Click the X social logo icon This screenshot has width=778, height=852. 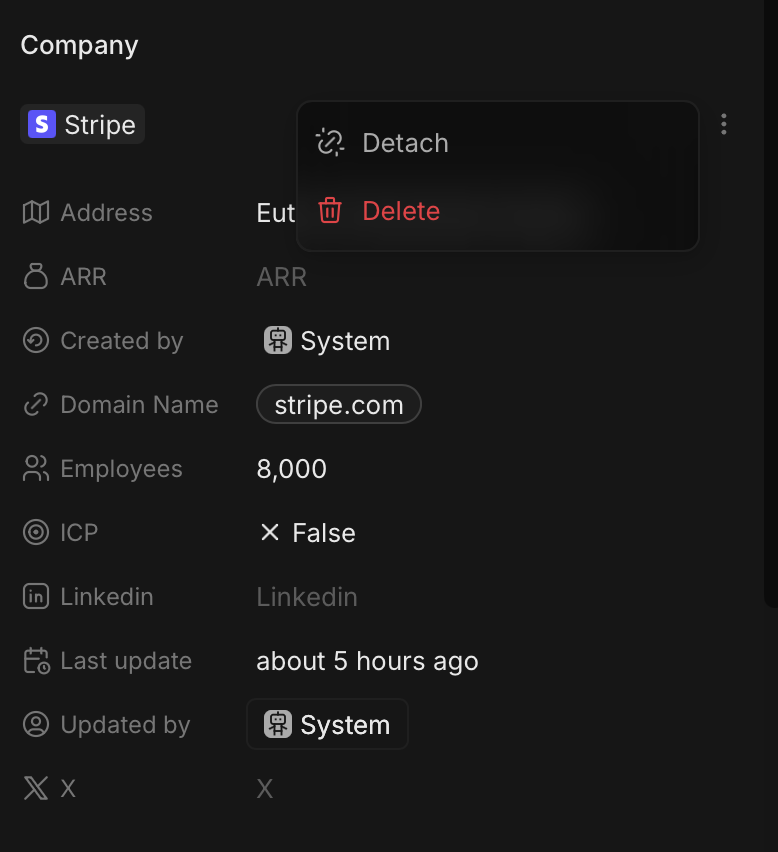[x=36, y=789]
